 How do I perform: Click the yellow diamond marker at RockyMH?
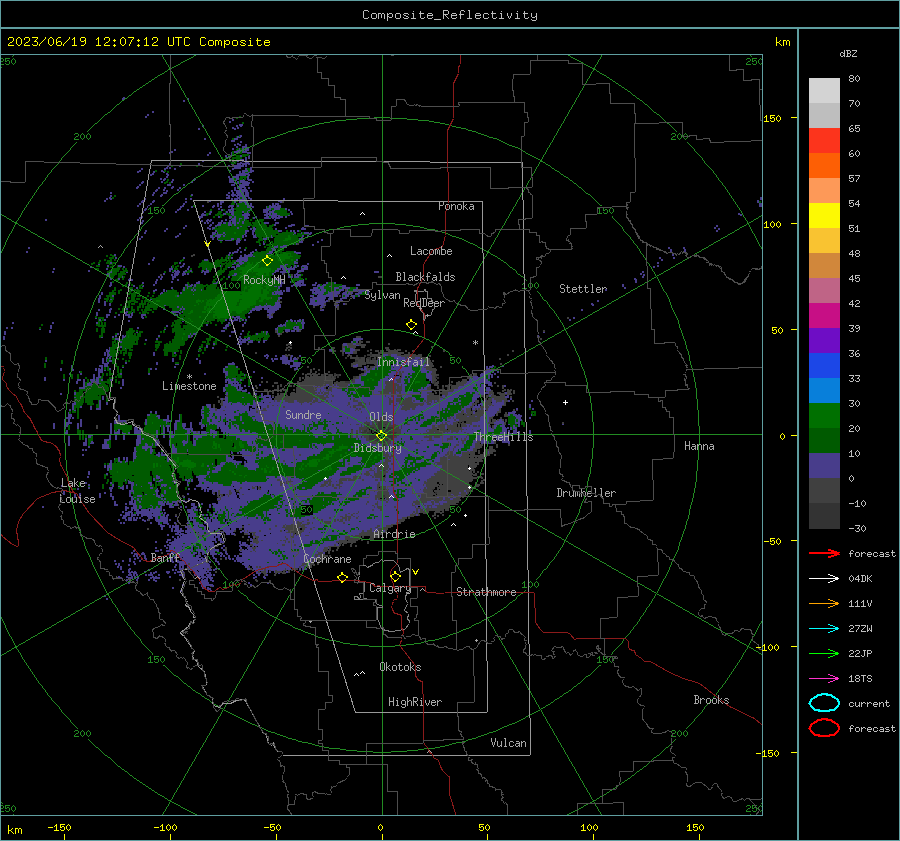[267, 261]
